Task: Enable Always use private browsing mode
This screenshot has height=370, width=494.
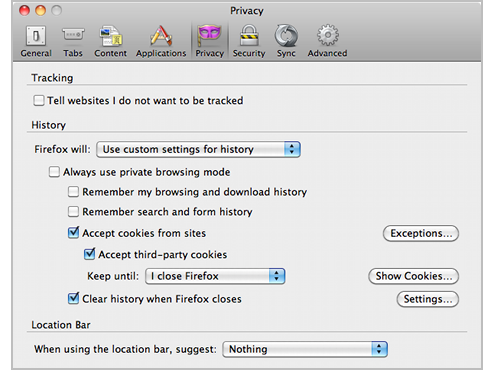Action: (54, 172)
